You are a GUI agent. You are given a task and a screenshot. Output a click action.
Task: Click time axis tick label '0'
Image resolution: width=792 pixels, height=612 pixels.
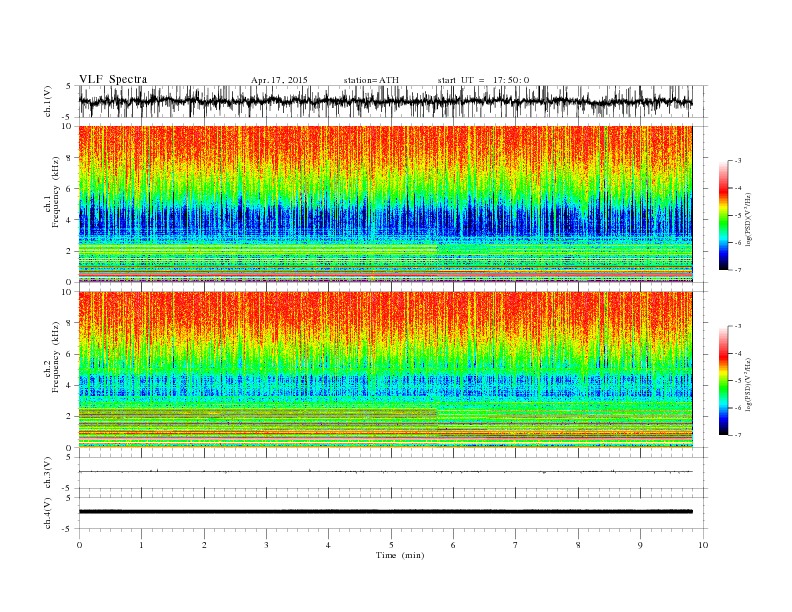79,545
